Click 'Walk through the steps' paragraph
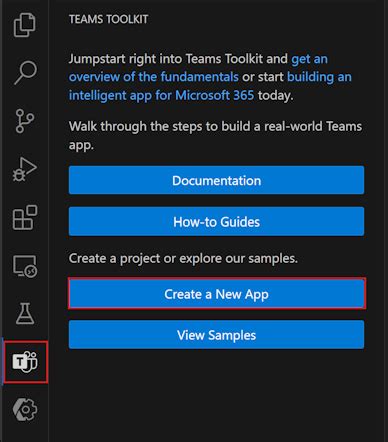Screen dimensions: 388x442 tap(215, 136)
